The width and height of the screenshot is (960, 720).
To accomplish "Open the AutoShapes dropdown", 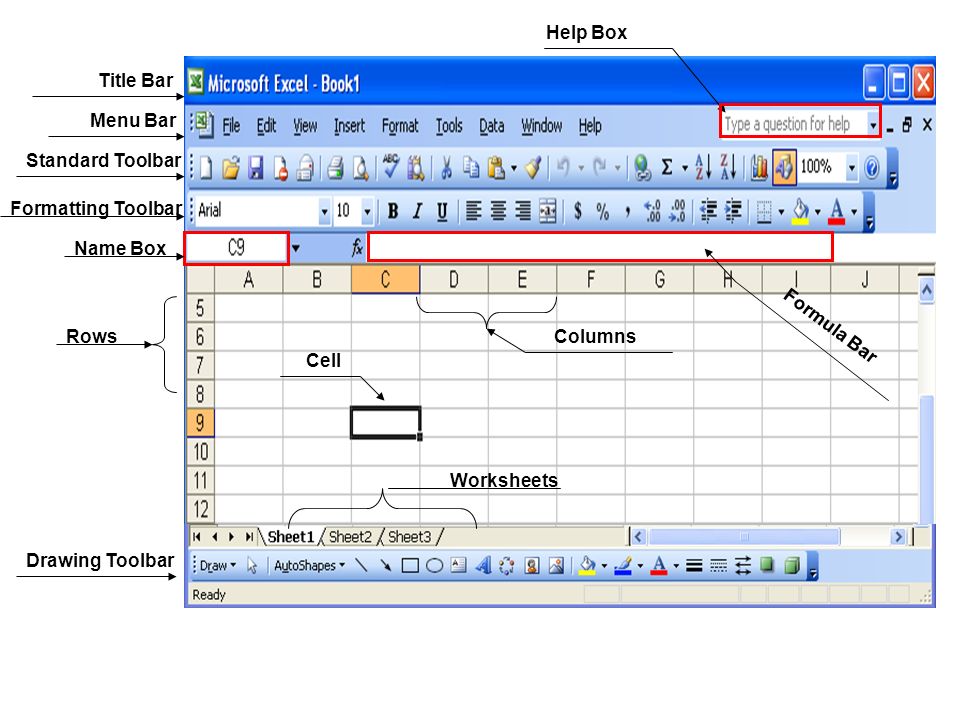I will pos(309,566).
